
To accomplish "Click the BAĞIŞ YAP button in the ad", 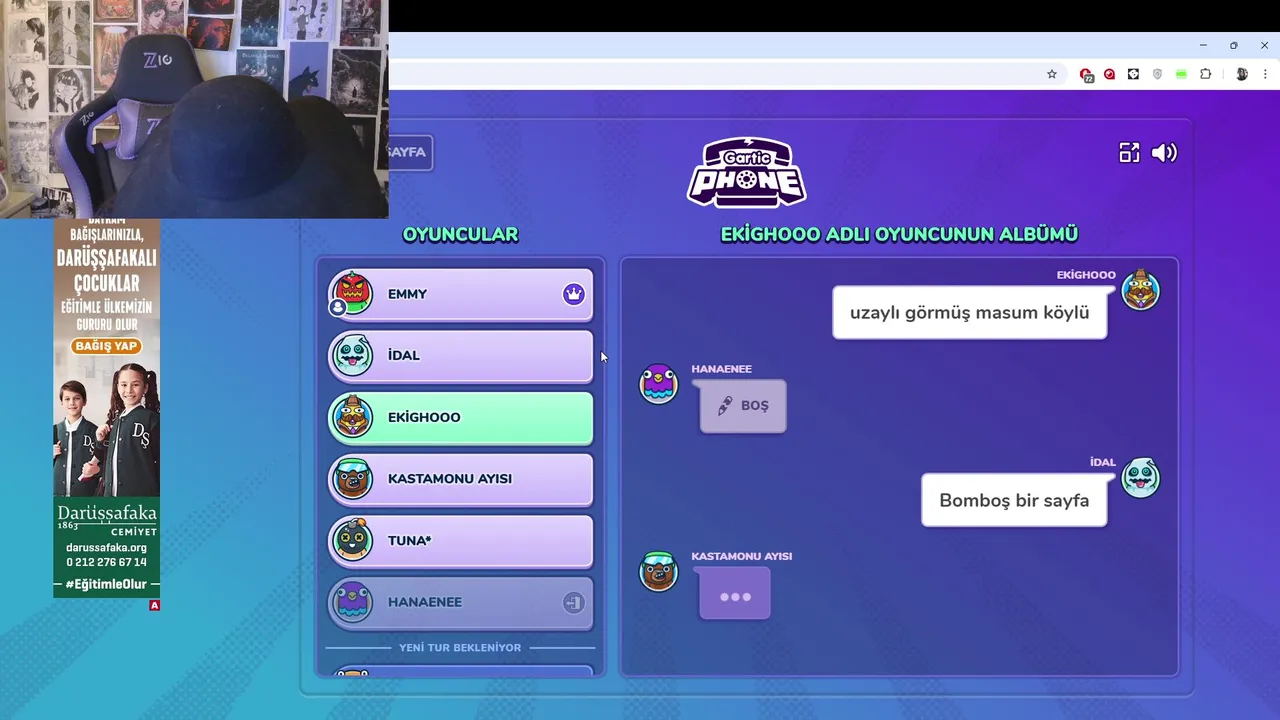I will click(x=106, y=346).
